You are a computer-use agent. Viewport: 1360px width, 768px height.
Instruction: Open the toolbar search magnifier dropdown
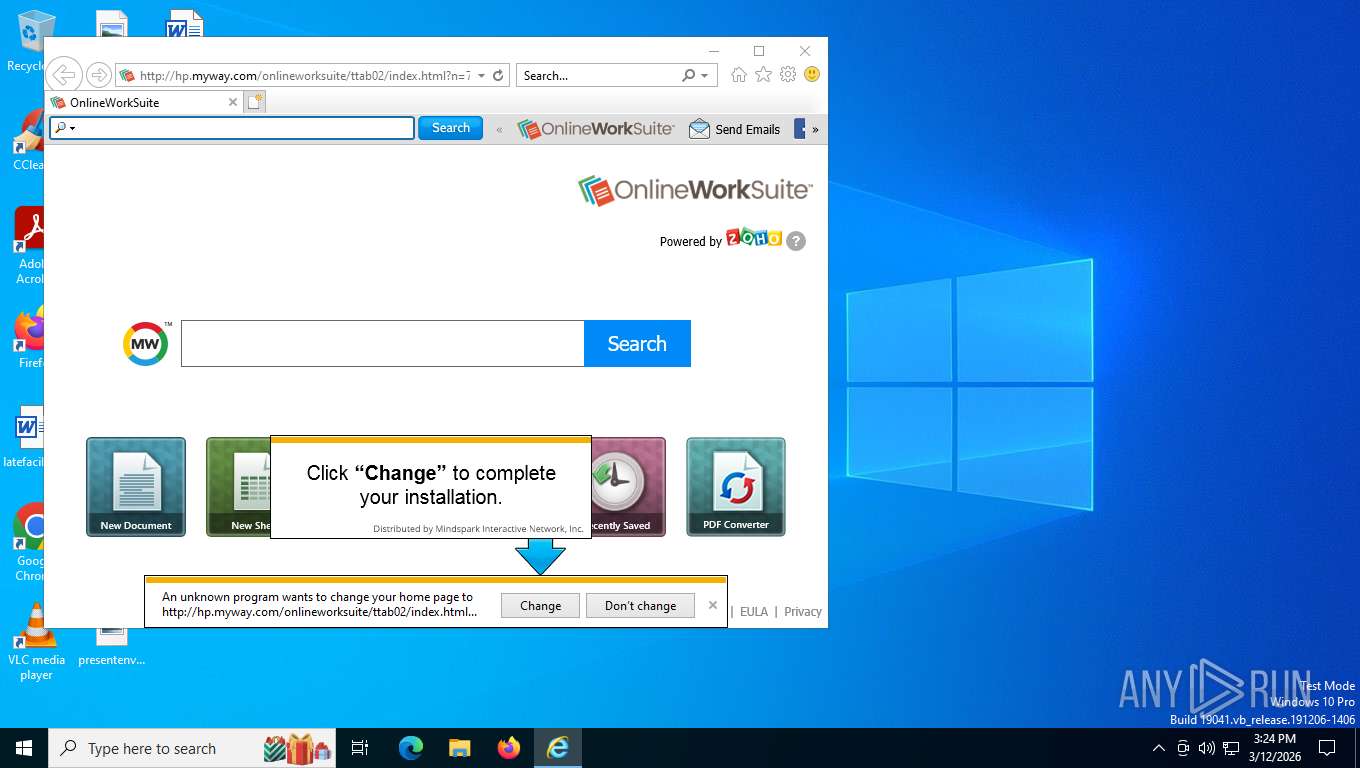tap(65, 128)
